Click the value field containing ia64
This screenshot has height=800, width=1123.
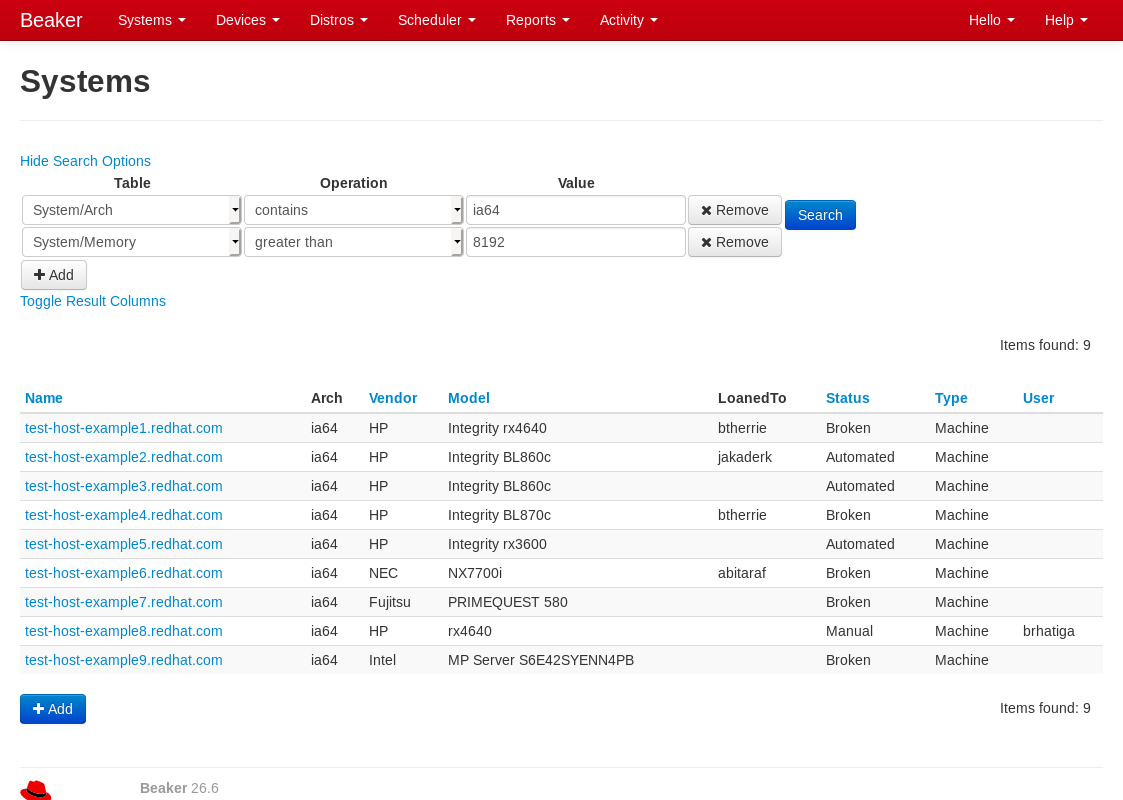coord(576,210)
